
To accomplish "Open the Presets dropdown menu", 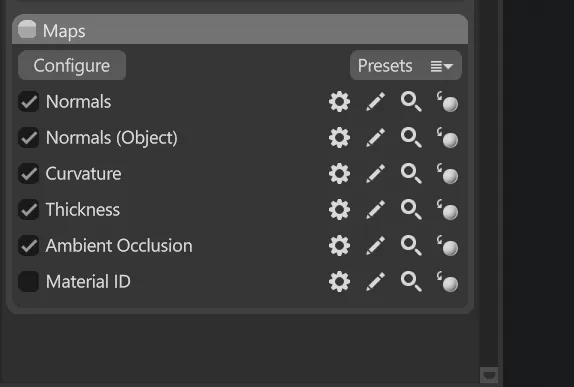I will (406, 66).
